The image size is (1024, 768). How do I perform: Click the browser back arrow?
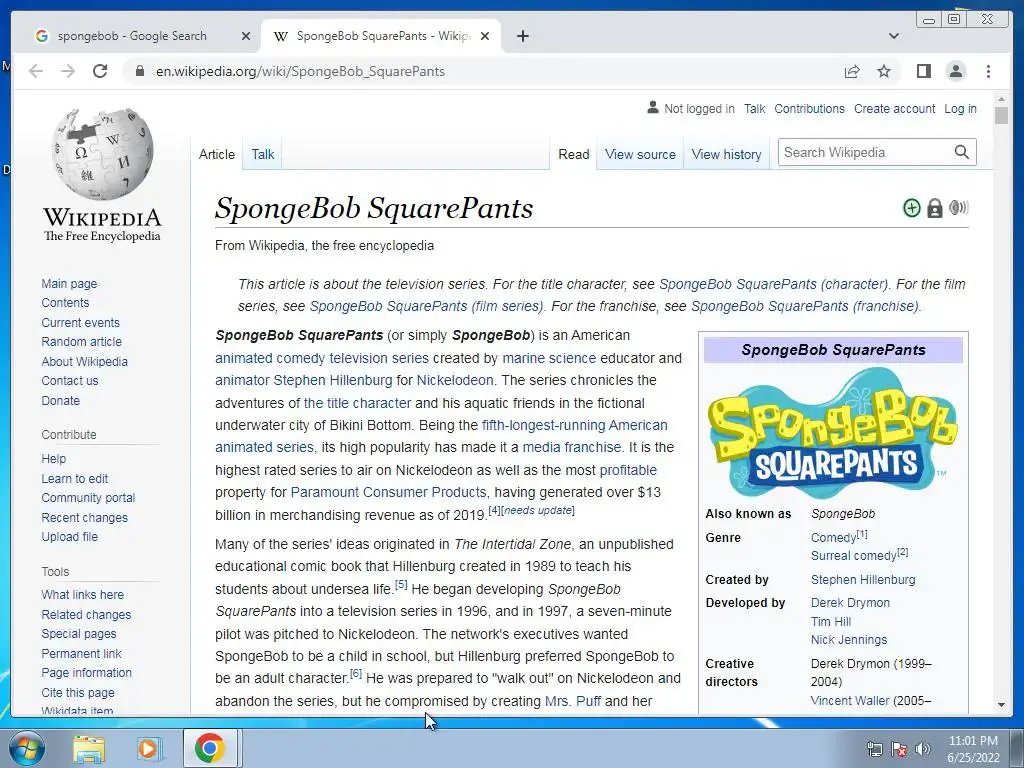click(36, 71)
